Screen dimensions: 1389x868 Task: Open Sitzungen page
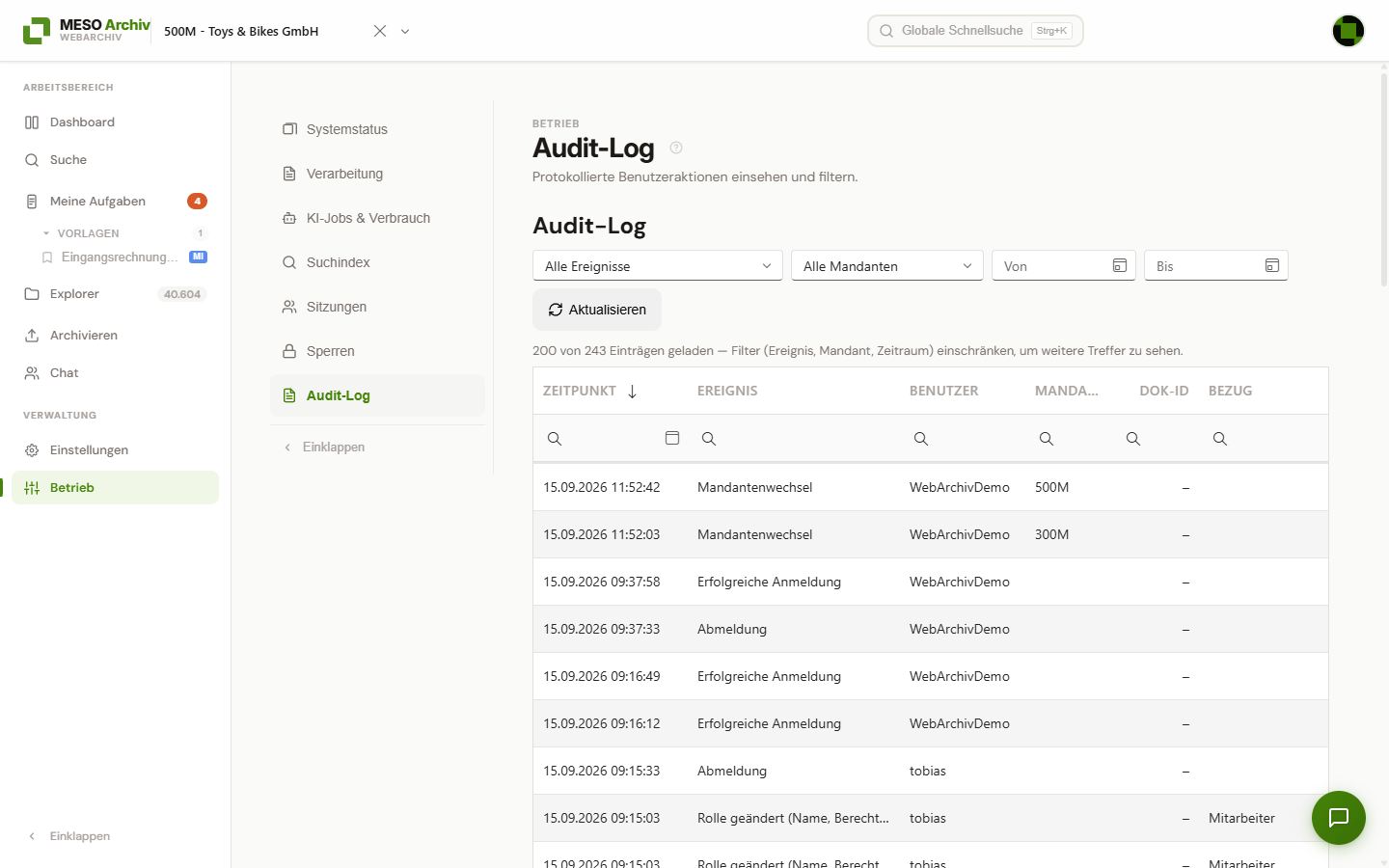click(x=377, y=307)
